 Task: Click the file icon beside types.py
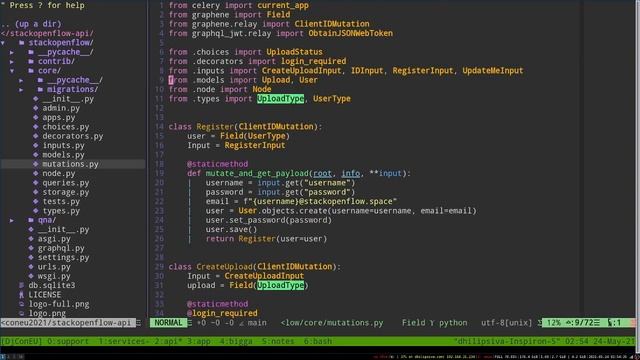pos(36,211)
